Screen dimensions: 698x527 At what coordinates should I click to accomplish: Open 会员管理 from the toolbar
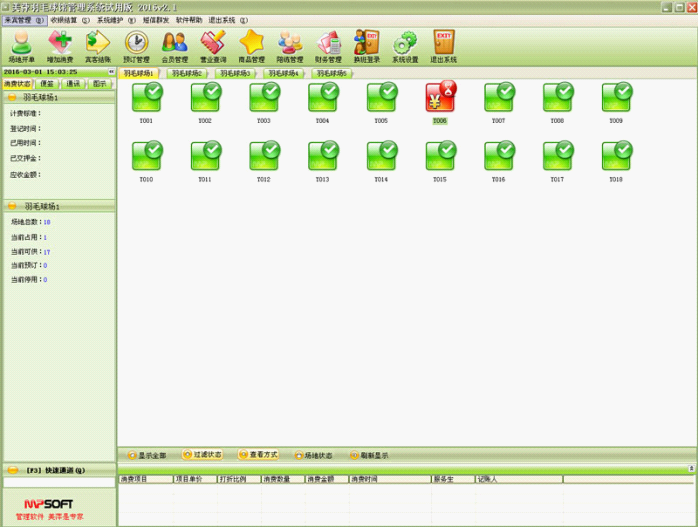point(175,46)
